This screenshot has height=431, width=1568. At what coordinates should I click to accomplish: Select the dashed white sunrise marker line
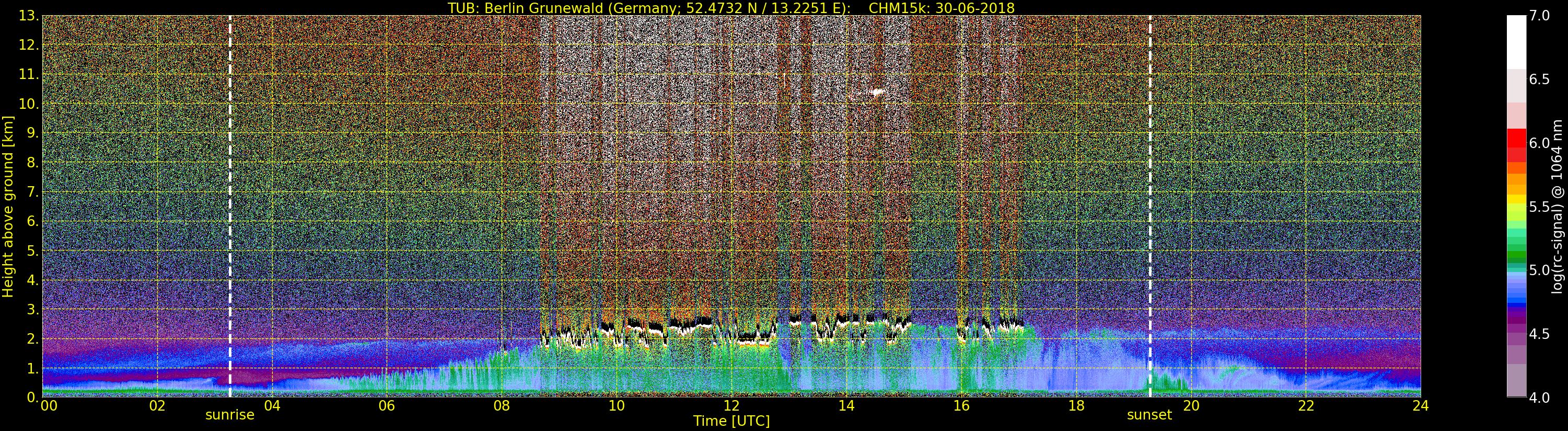tap(230, 206)
